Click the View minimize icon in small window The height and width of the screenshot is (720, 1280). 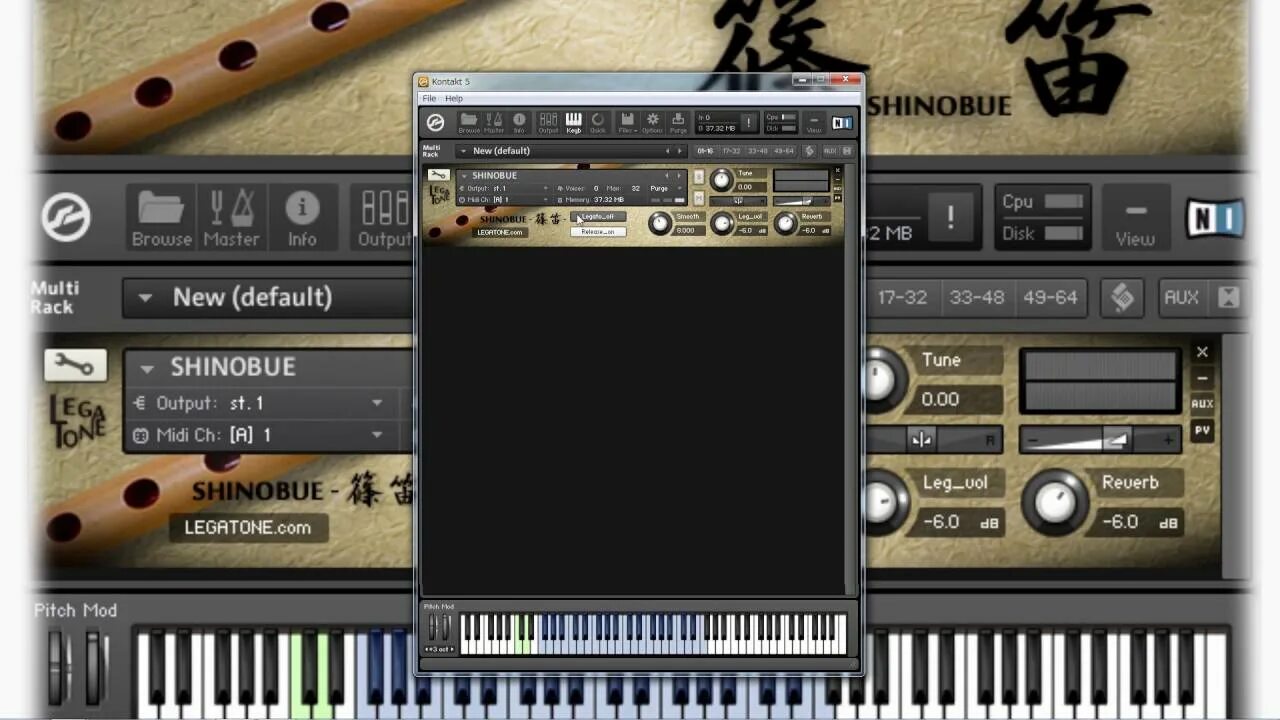(x=814, y=123)
